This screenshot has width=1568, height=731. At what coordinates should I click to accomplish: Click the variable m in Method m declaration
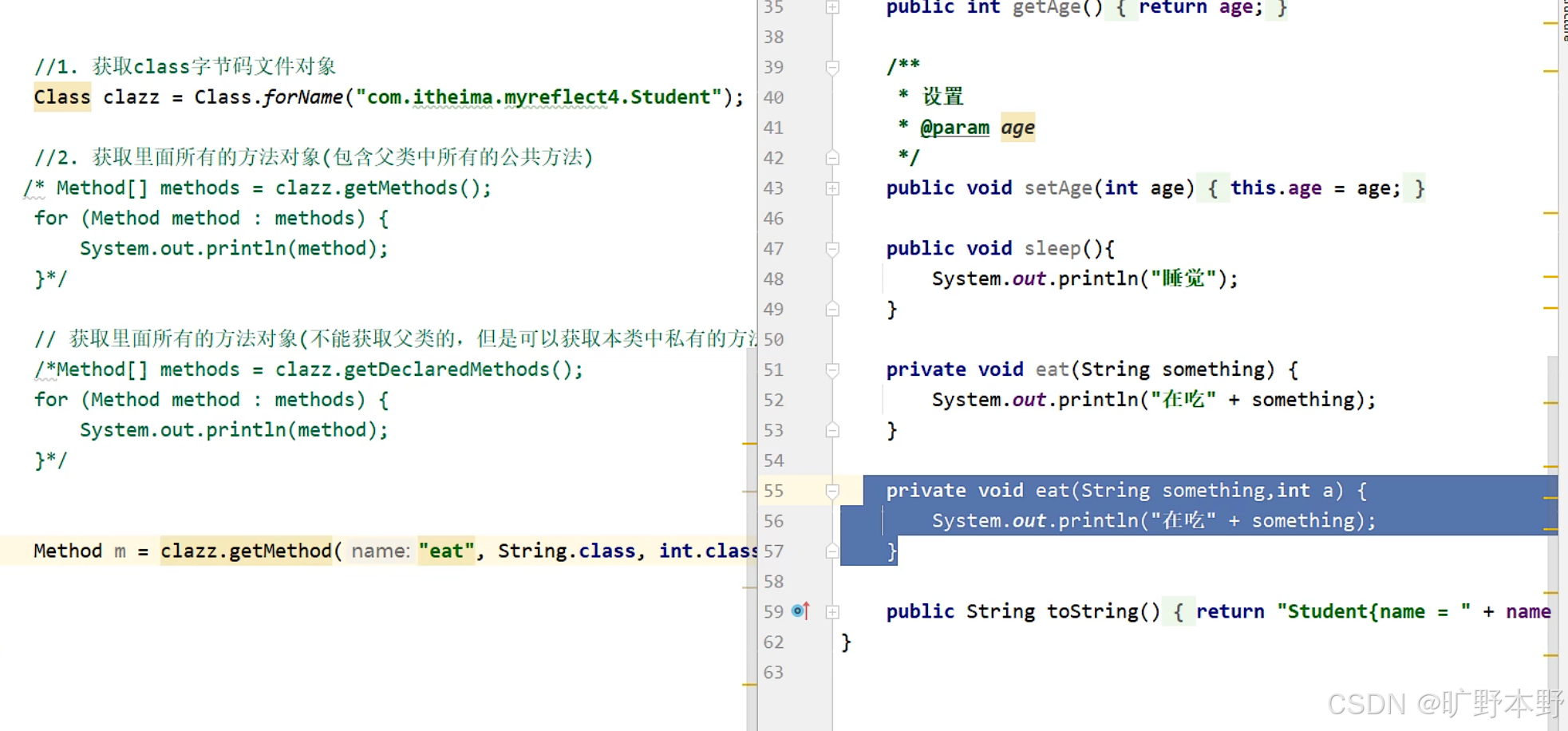tap(120, 551)
